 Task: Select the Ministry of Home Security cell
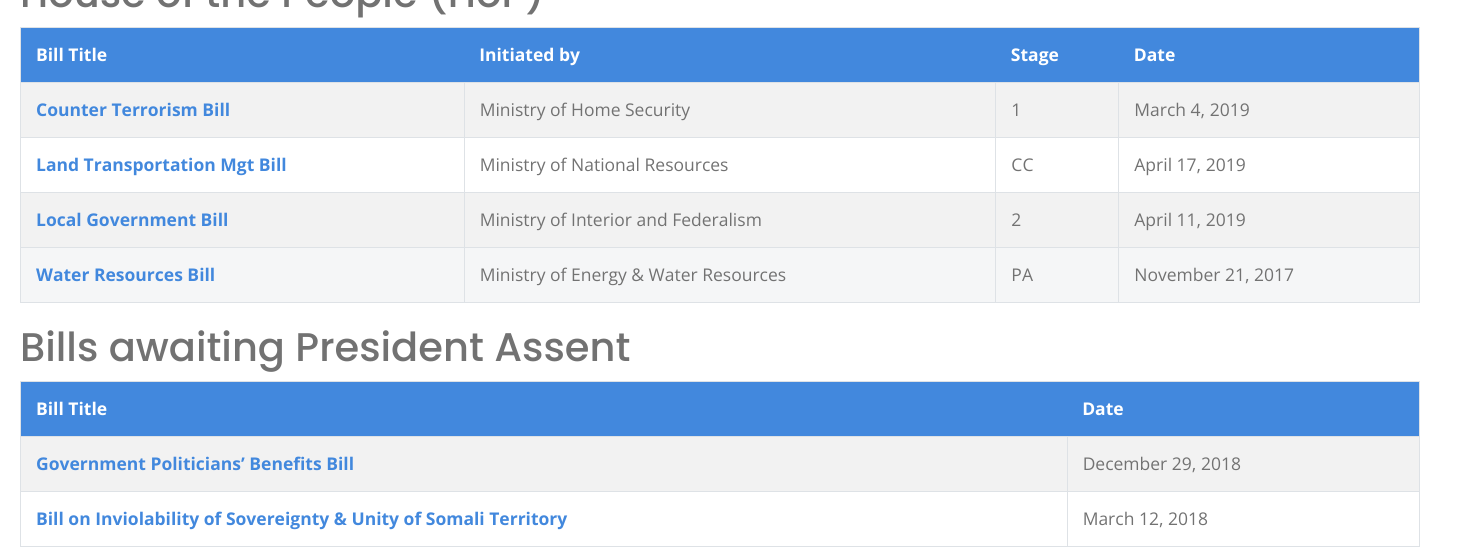pyautogui.click(x=584, y=110)
